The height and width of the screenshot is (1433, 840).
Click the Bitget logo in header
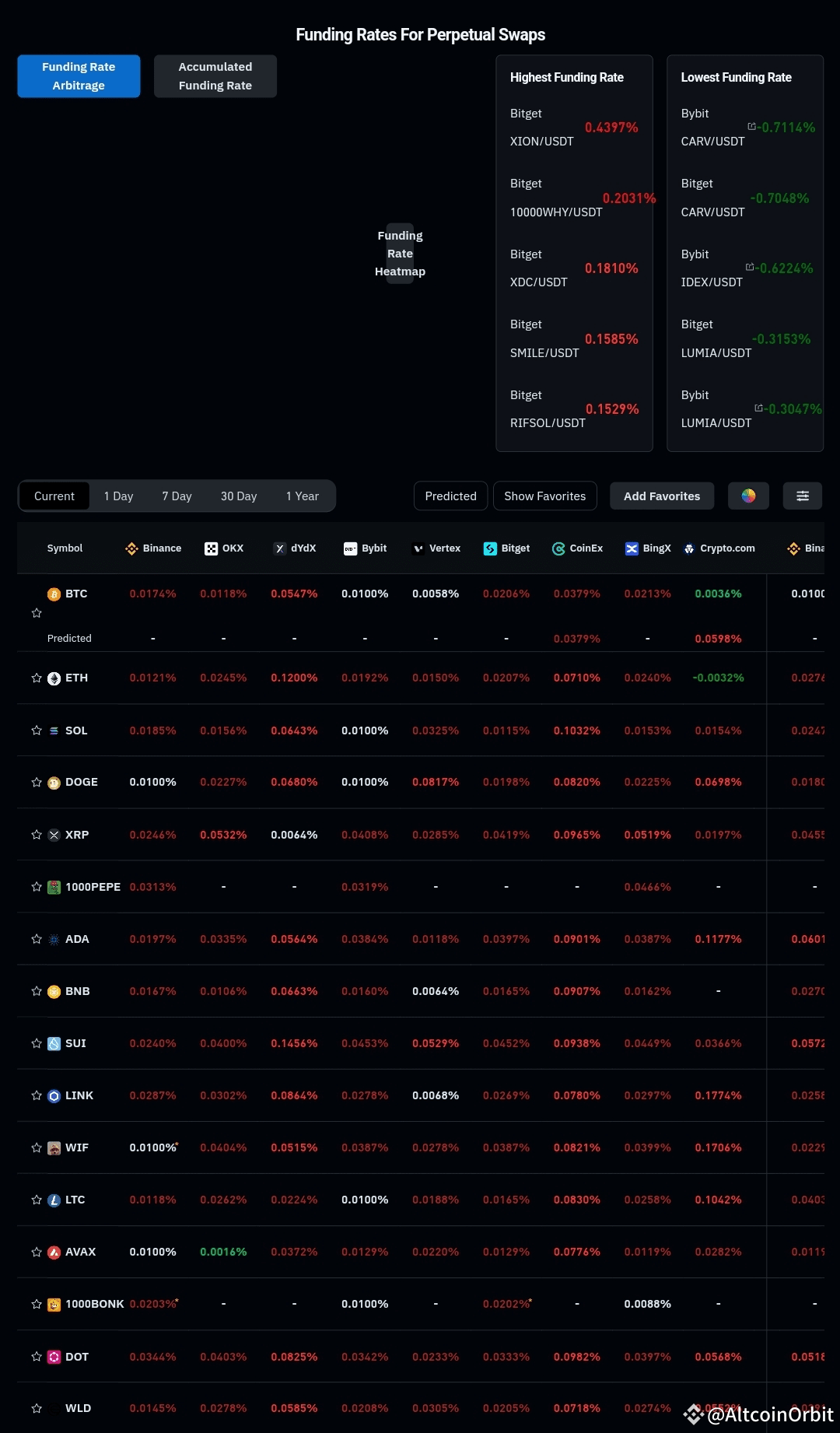pos(490,548)
